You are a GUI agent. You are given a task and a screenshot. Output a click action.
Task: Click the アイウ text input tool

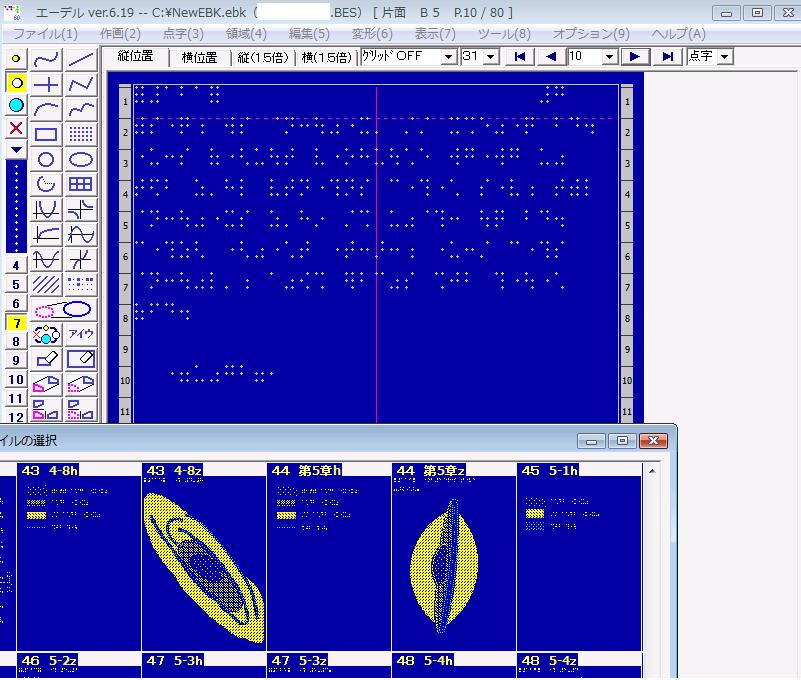[x=81, y=334]
